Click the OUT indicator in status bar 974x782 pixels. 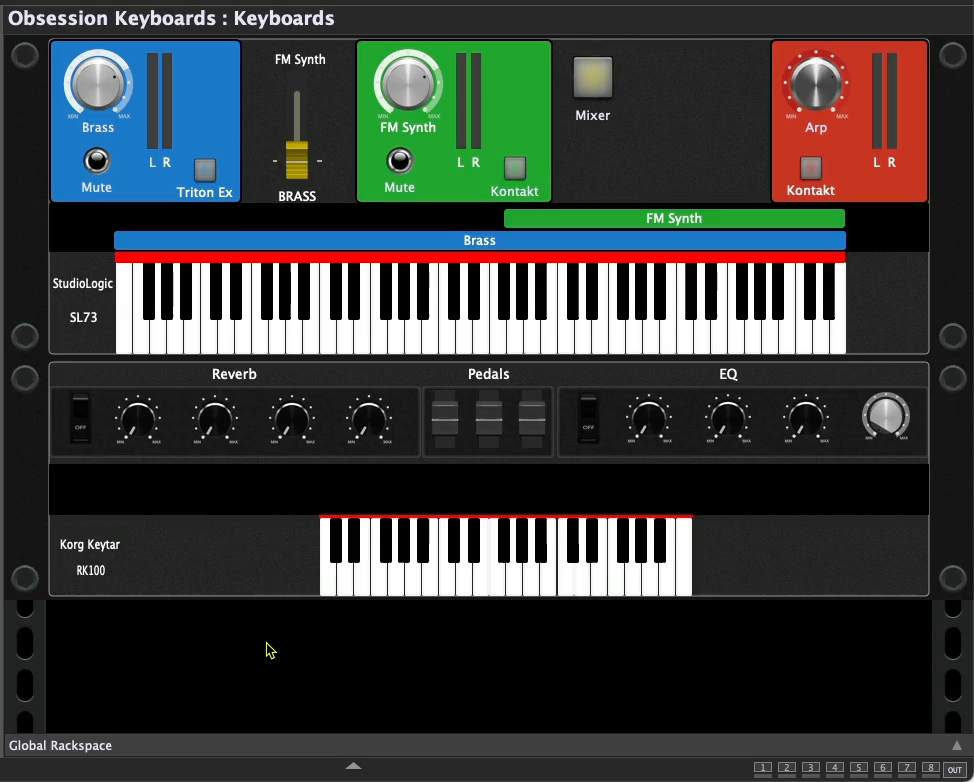pos(955,769)
